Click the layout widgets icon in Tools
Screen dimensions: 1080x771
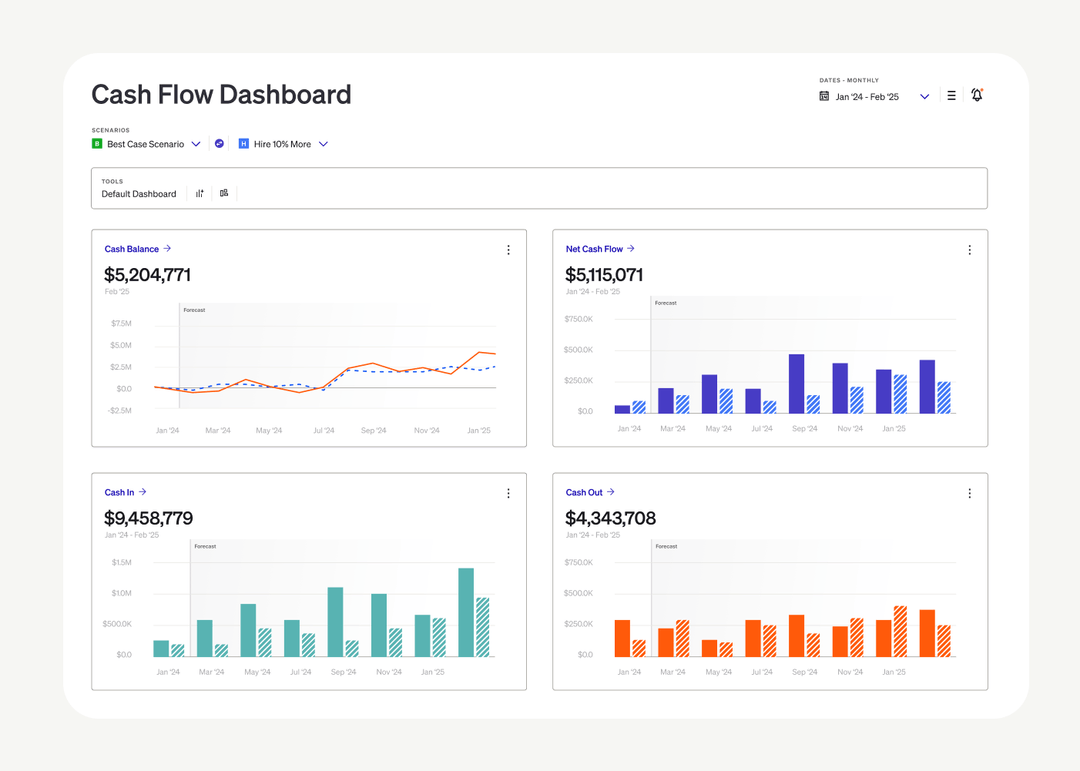[x=224, y=194]
